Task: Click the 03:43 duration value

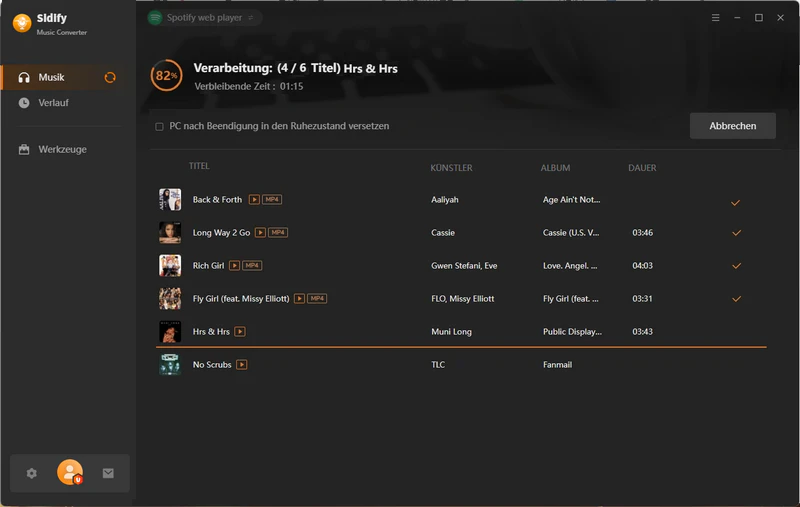Action: tap(642, 332)
